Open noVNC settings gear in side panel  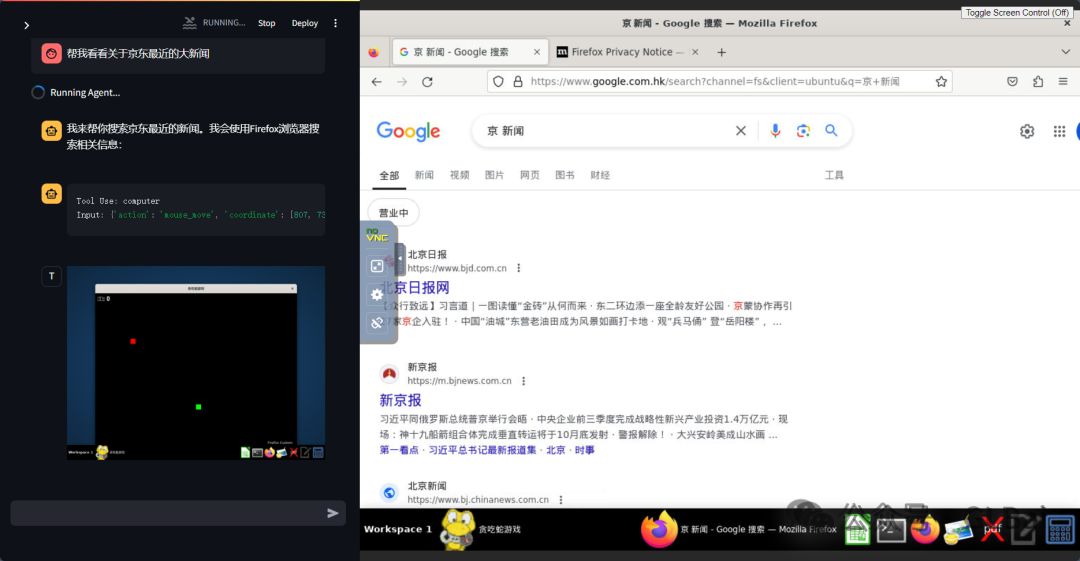377,294
